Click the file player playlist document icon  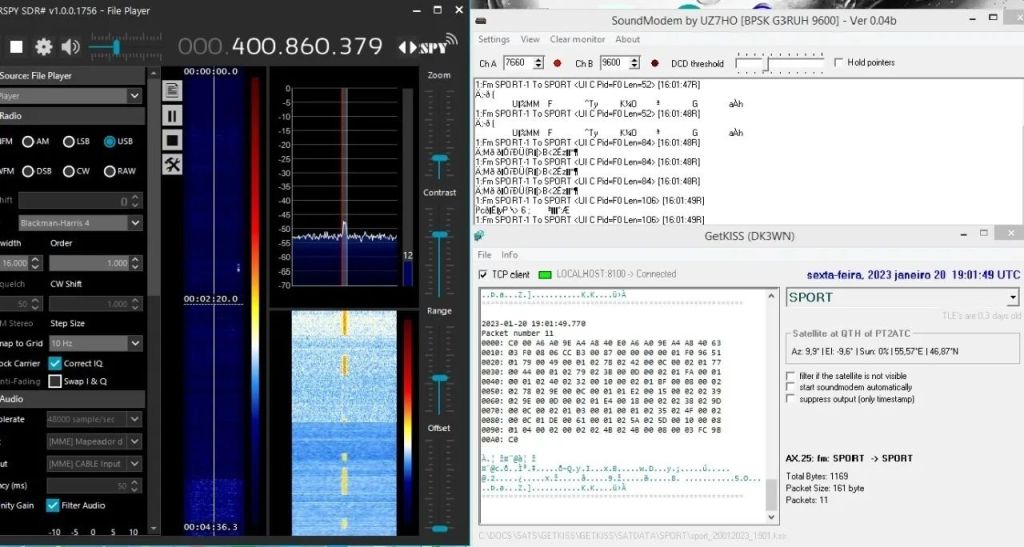[x=172, y=91]
